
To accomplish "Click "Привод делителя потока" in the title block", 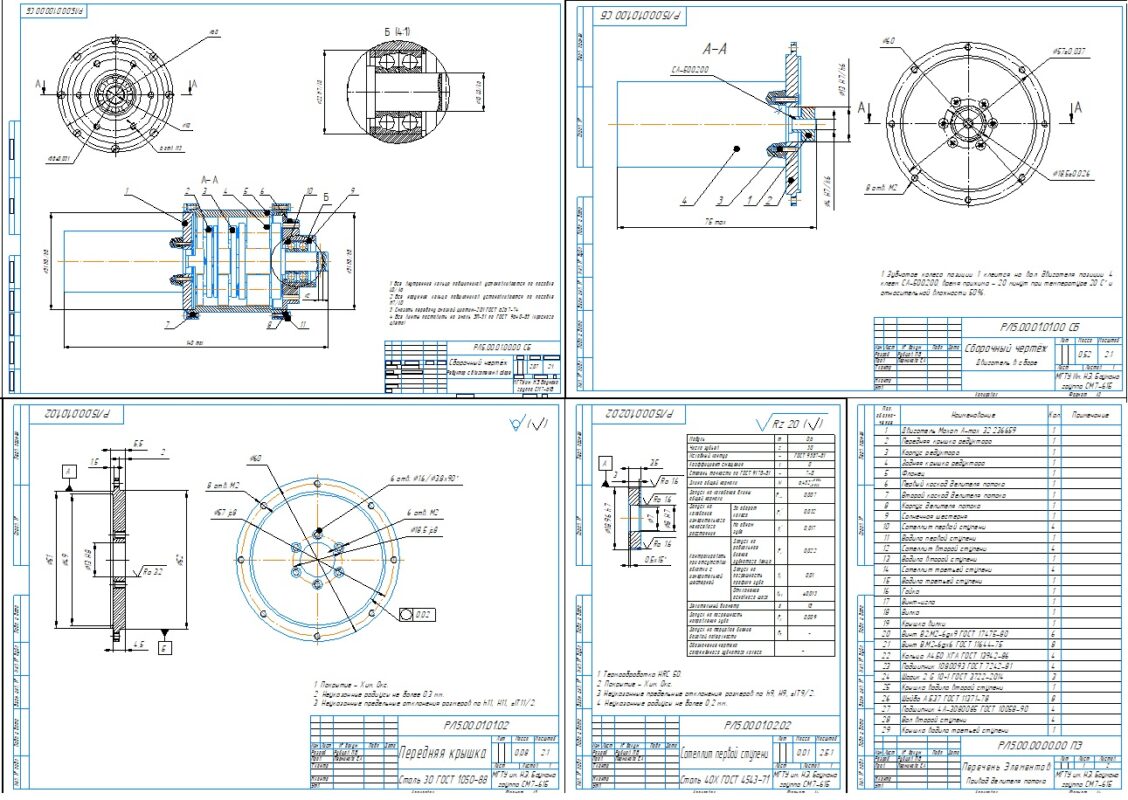I will (1006, 781).
